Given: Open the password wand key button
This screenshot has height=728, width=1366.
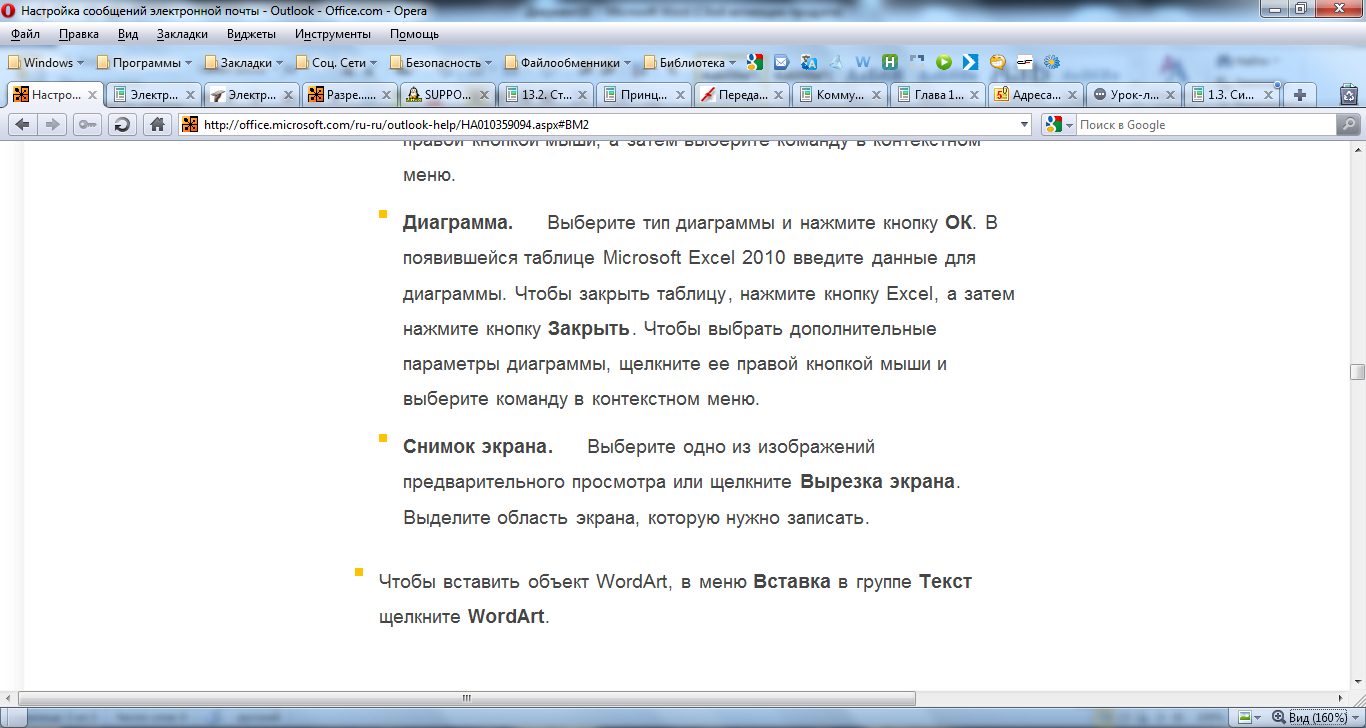Looking at the screenshot, I should pos(87,125).
